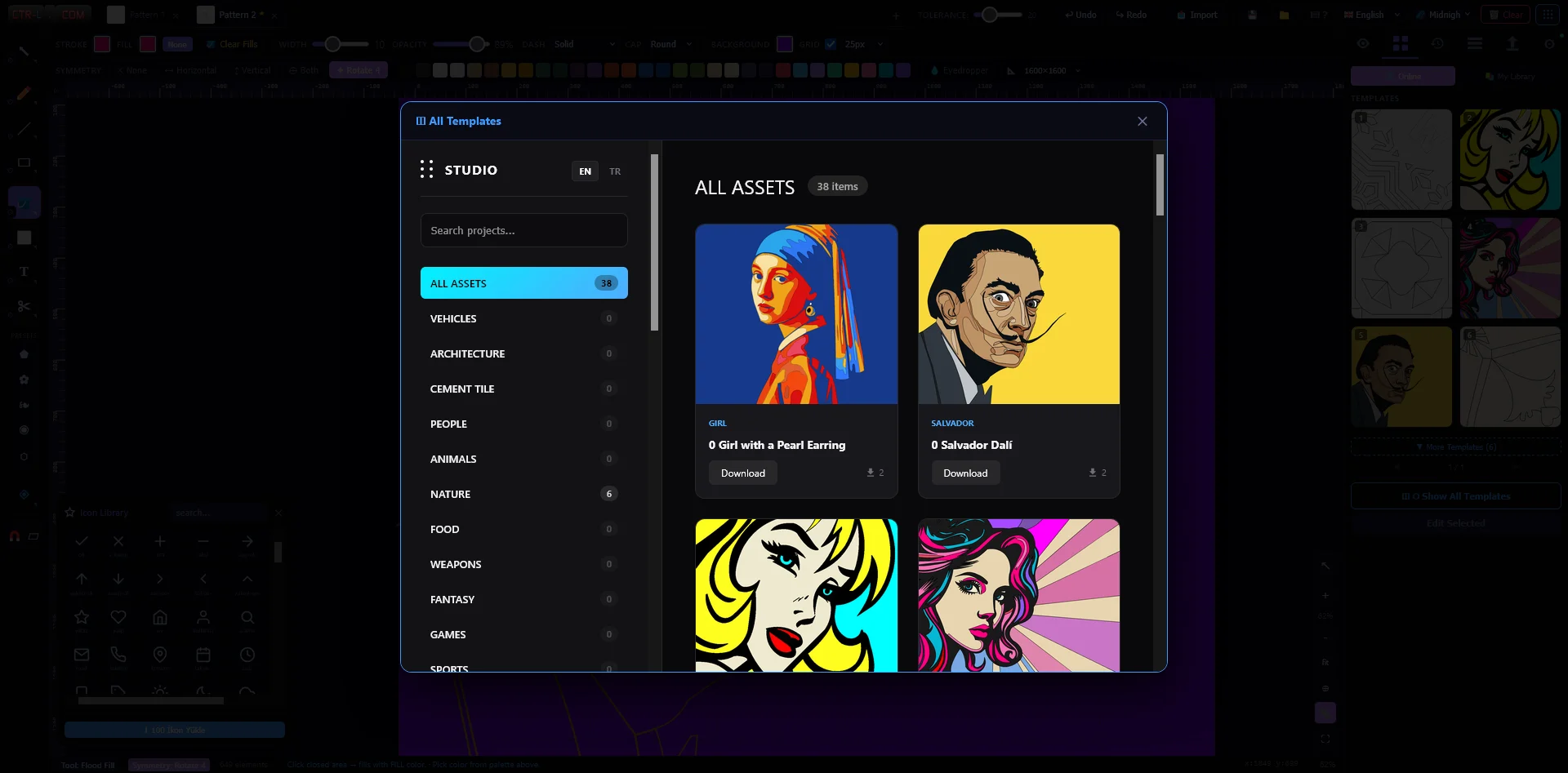Screen dimensions: 1568x773
Task: Select the ALL ASSETS category
Action: 523,283
